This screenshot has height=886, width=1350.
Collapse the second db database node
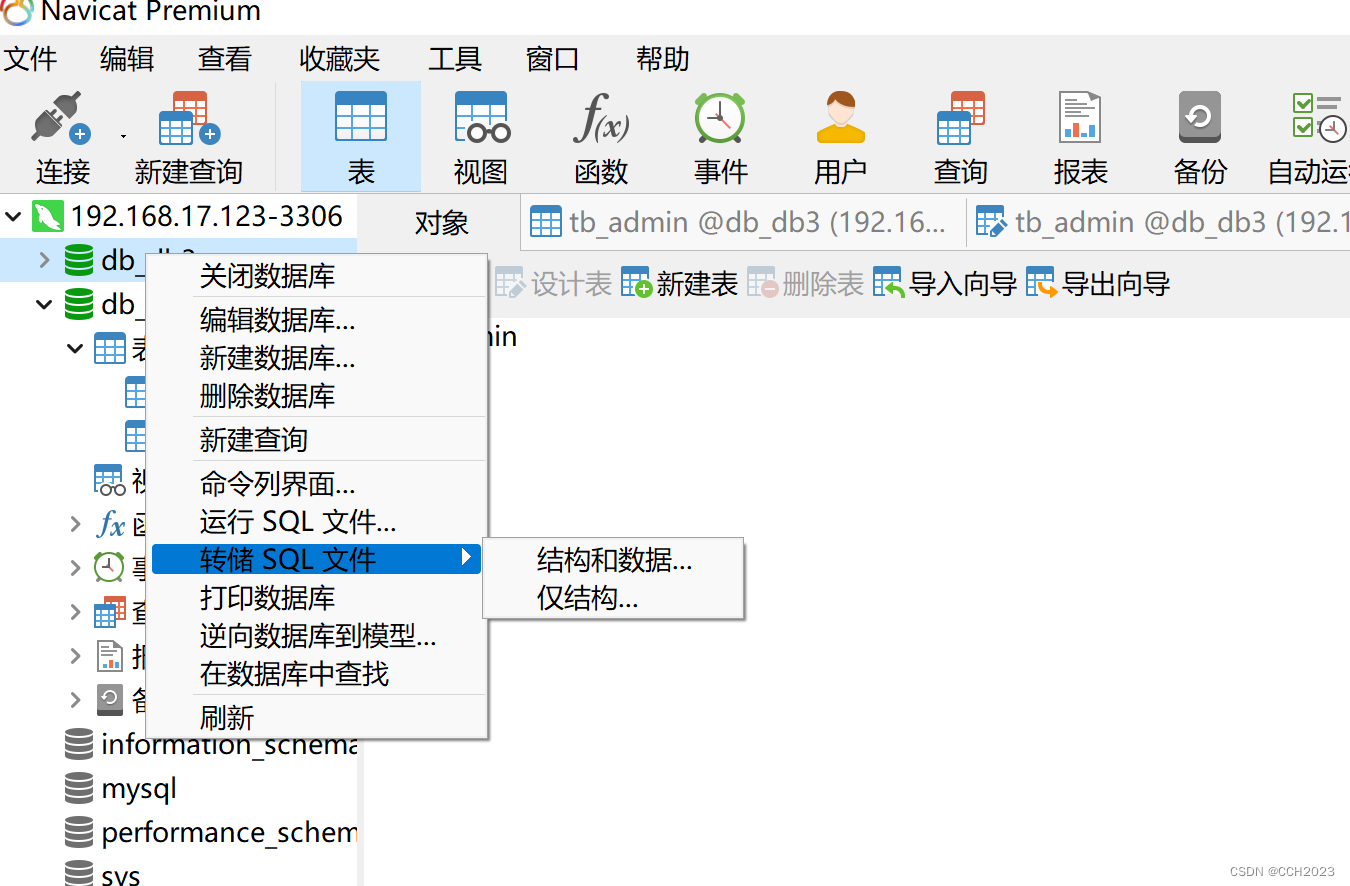pyautogui.click(x=44, y=304)
